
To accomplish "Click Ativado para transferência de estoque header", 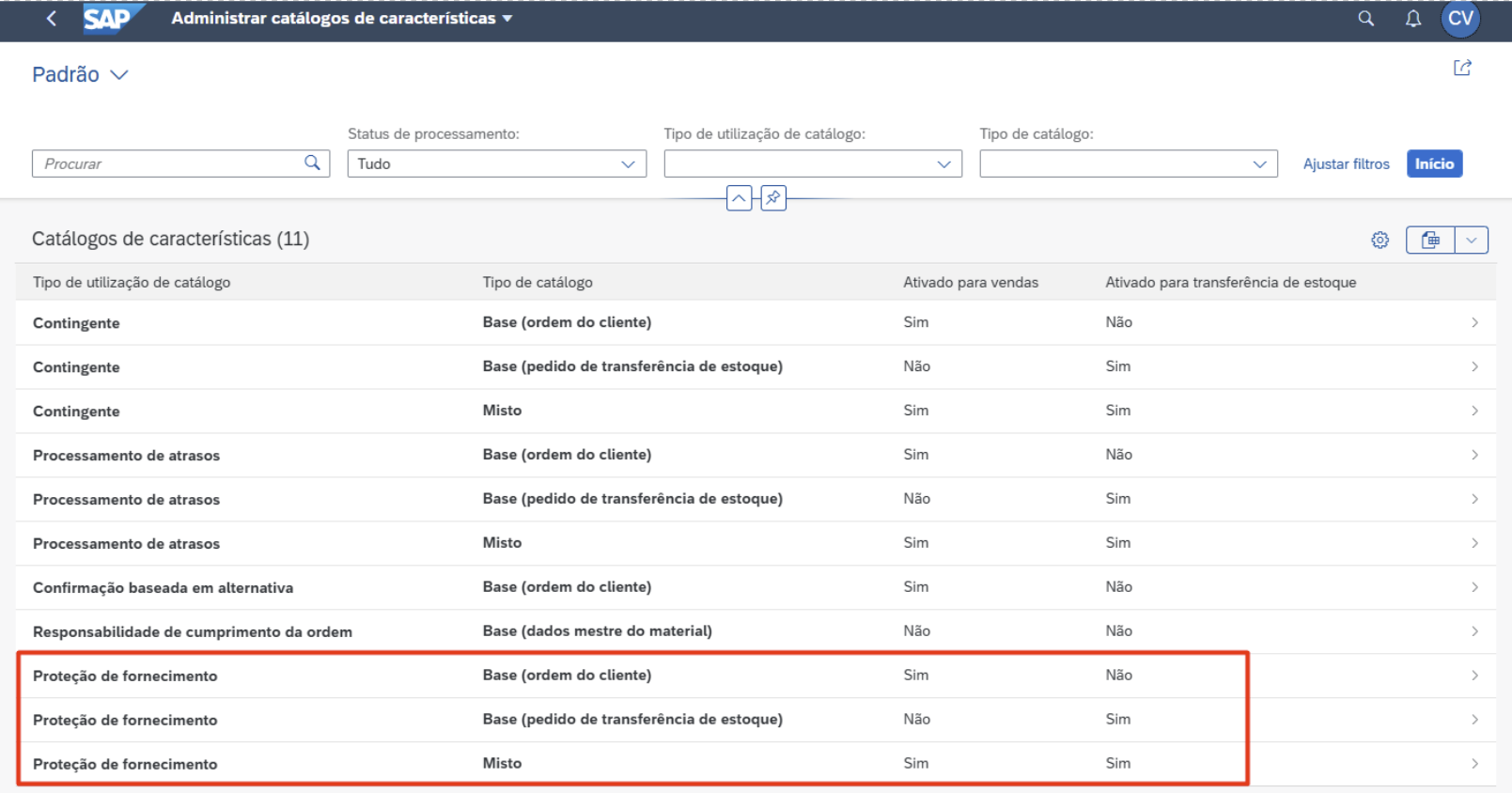I will point(1231,282).
